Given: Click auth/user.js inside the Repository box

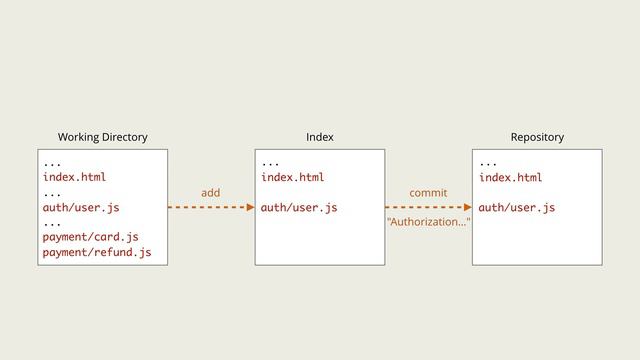Looking at the screenshot, I should pos(517,208).
